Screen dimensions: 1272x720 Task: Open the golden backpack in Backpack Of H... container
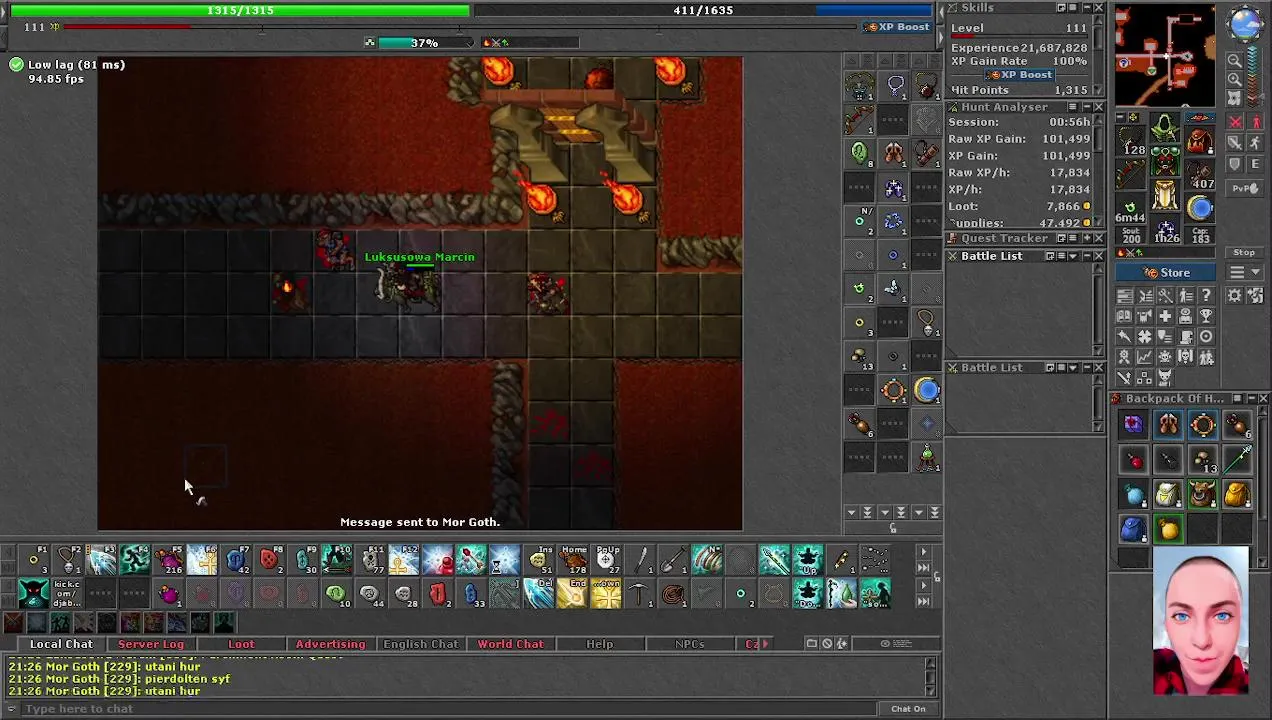1237,493
